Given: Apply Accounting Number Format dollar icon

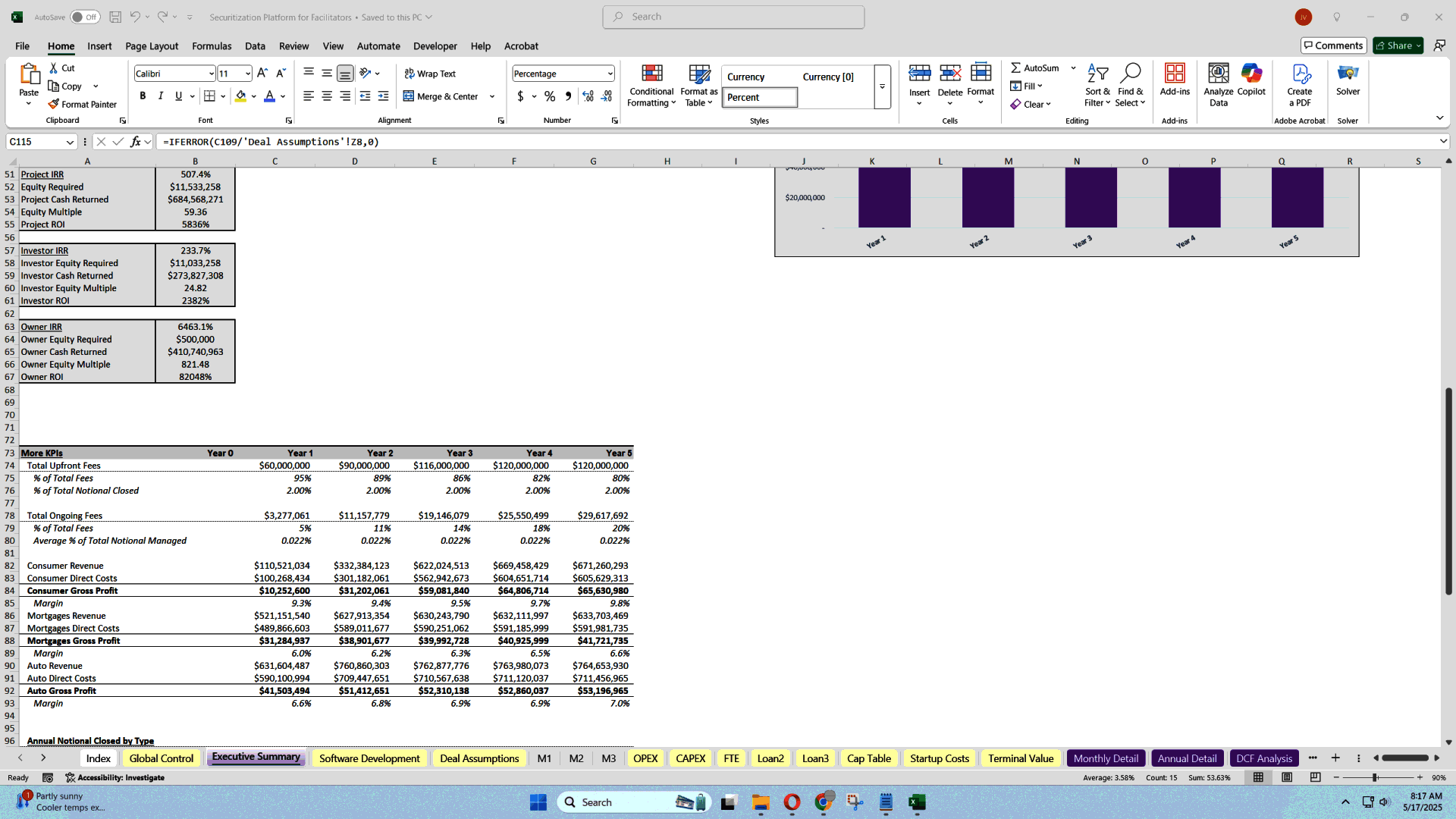Looking at the screenshot, I should [520, 96].
